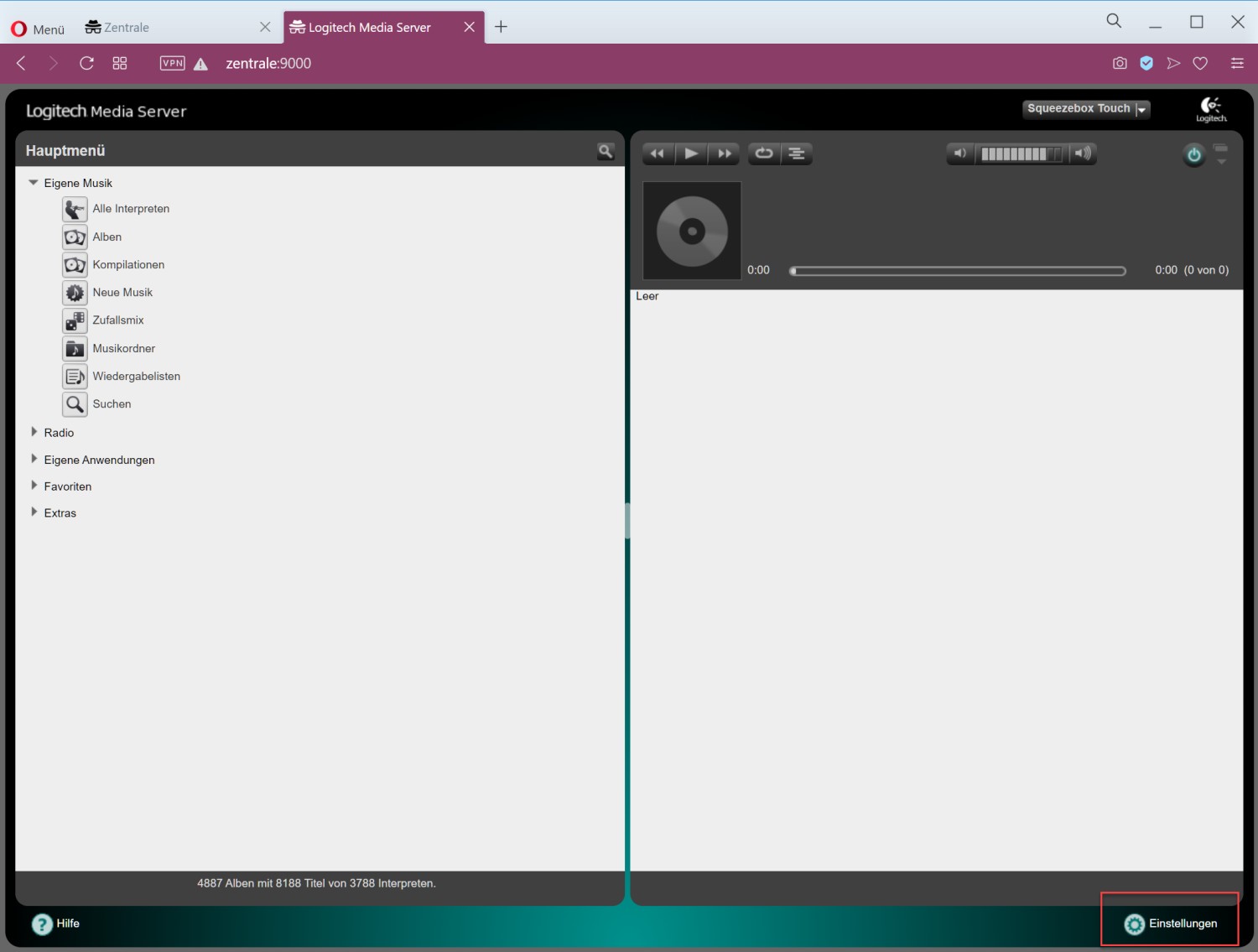Click the search icon in Hauptmenü header
This screenshot has width=1258, height=952.
[x=606, y=151]
